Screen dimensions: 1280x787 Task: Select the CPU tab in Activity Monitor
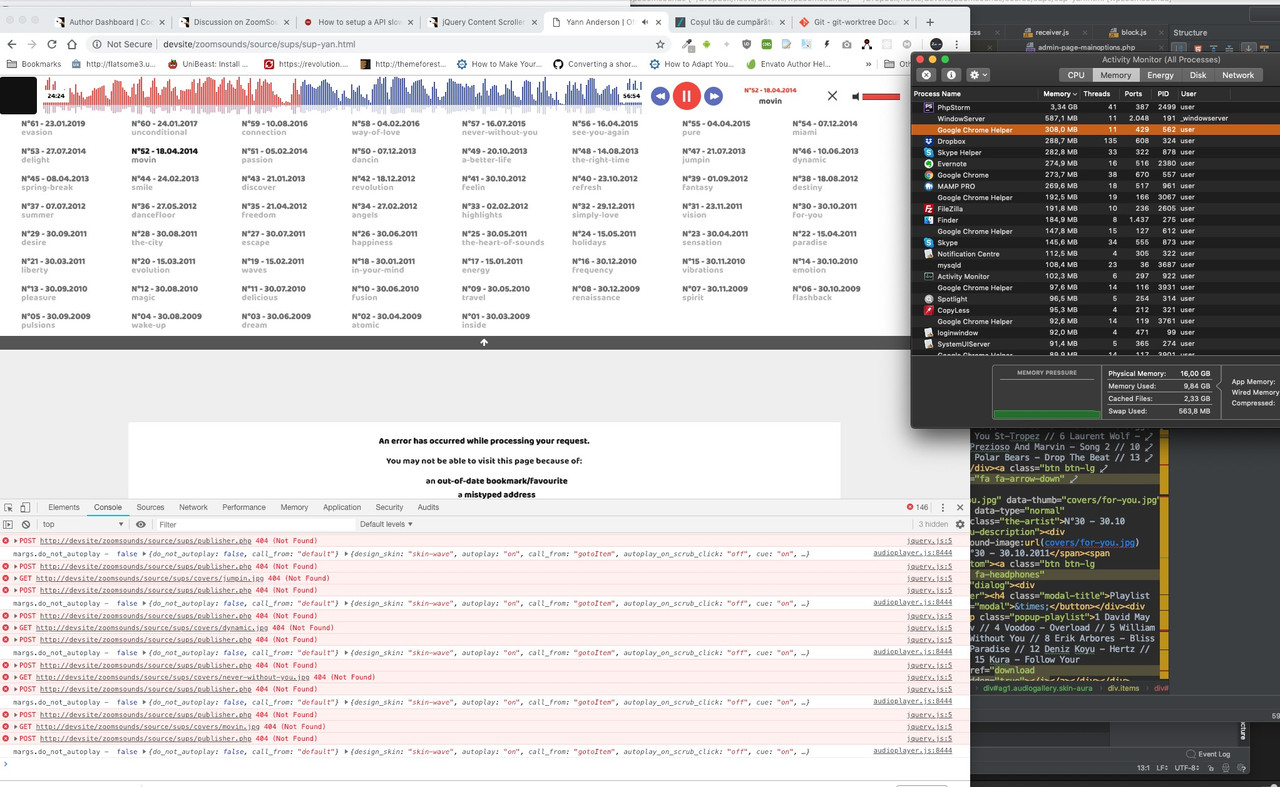coord(1076,75)
